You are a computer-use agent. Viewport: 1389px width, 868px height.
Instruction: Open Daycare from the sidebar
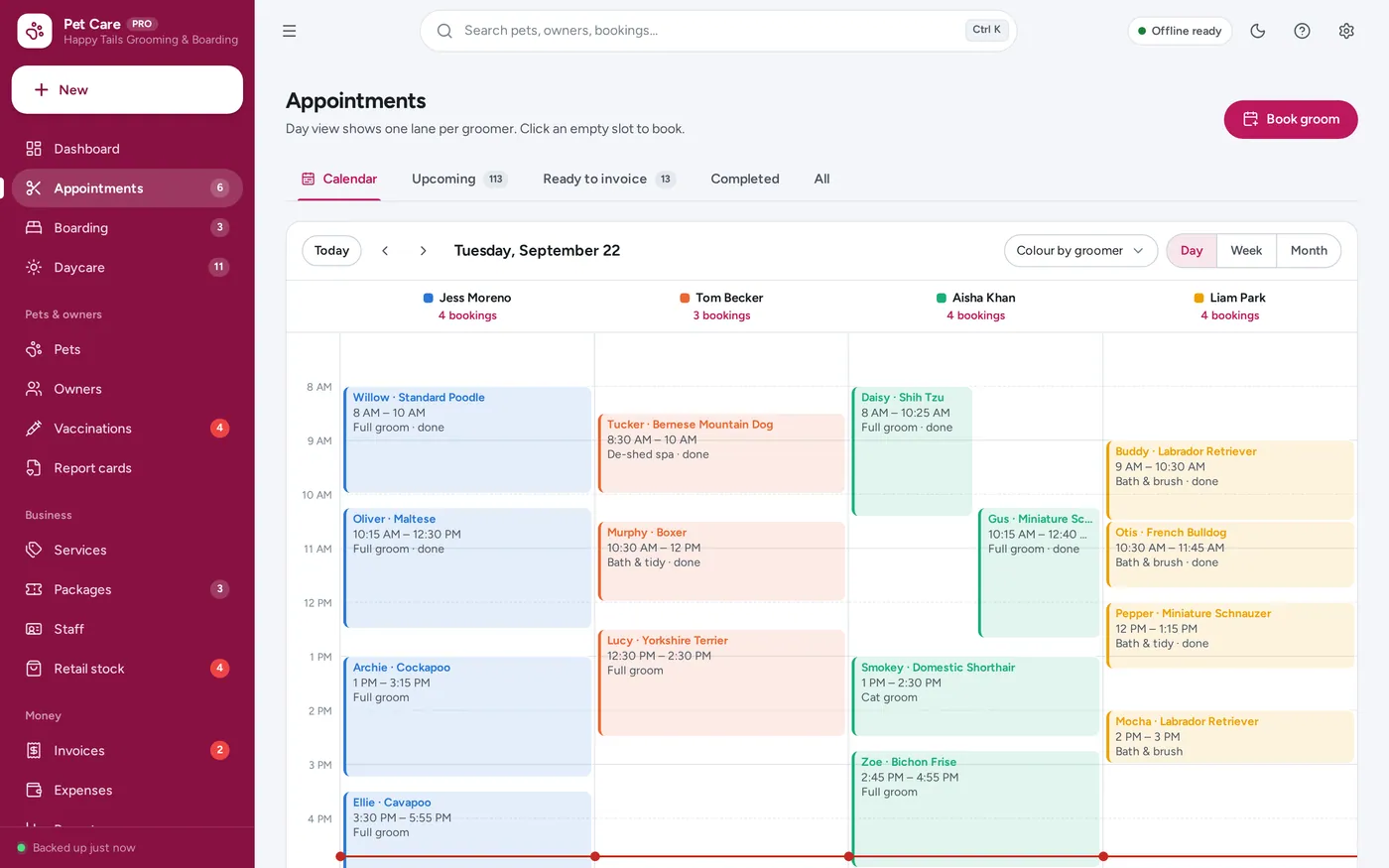click(x=127, y=267)
